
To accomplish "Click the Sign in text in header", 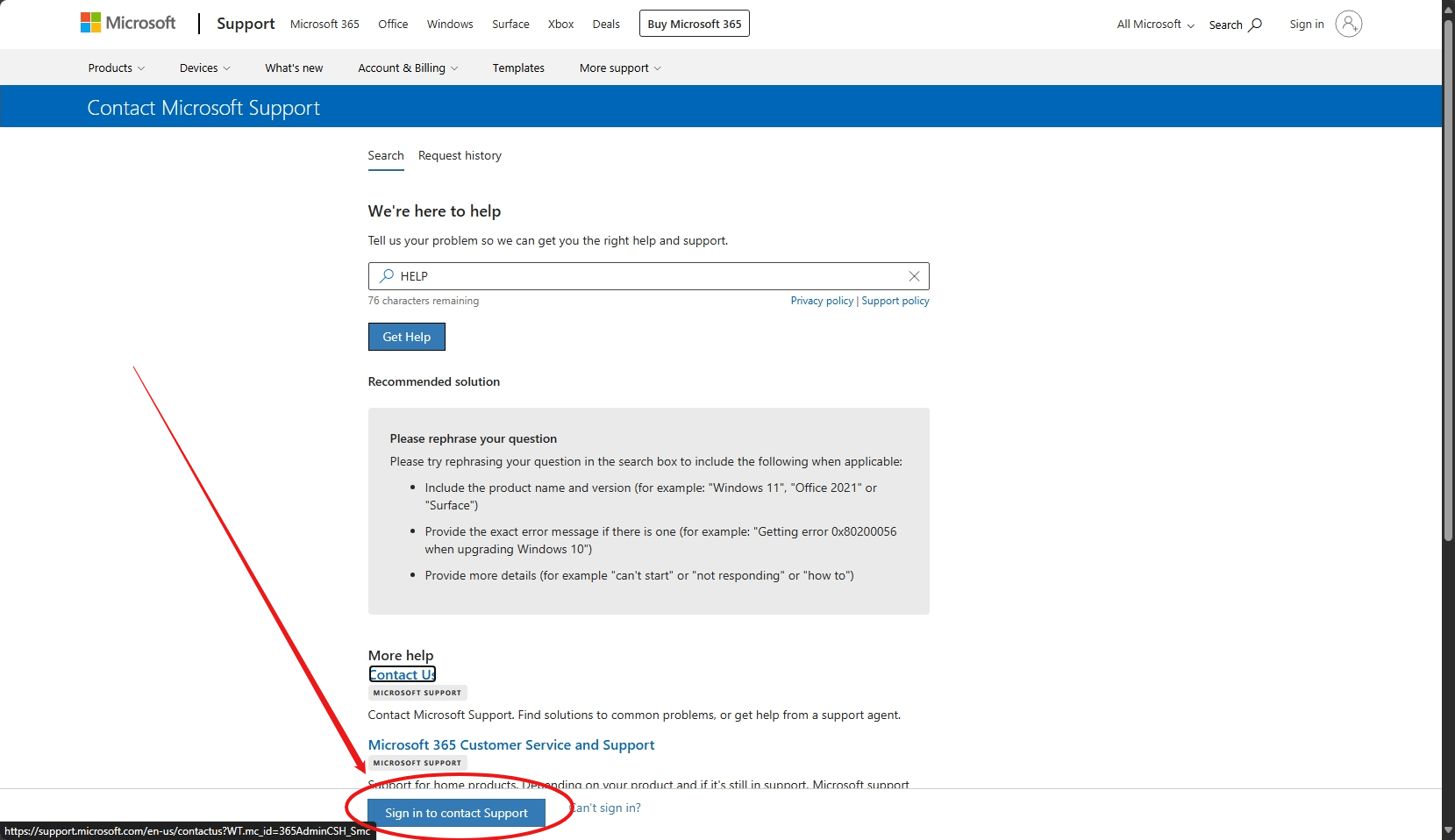I will (1307, 24).
